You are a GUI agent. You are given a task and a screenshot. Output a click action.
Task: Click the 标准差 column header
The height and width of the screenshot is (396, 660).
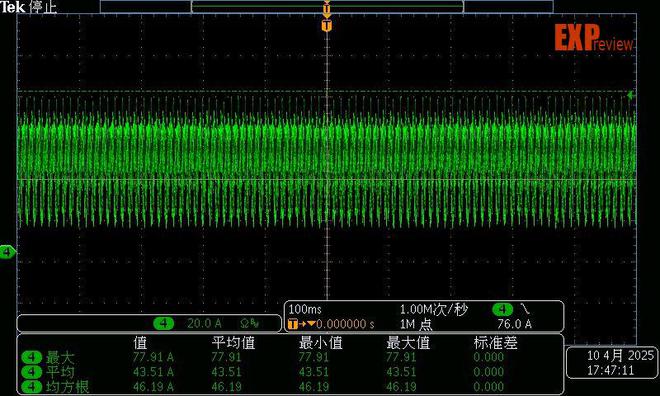pyautogui.click(x=495, y=343)
